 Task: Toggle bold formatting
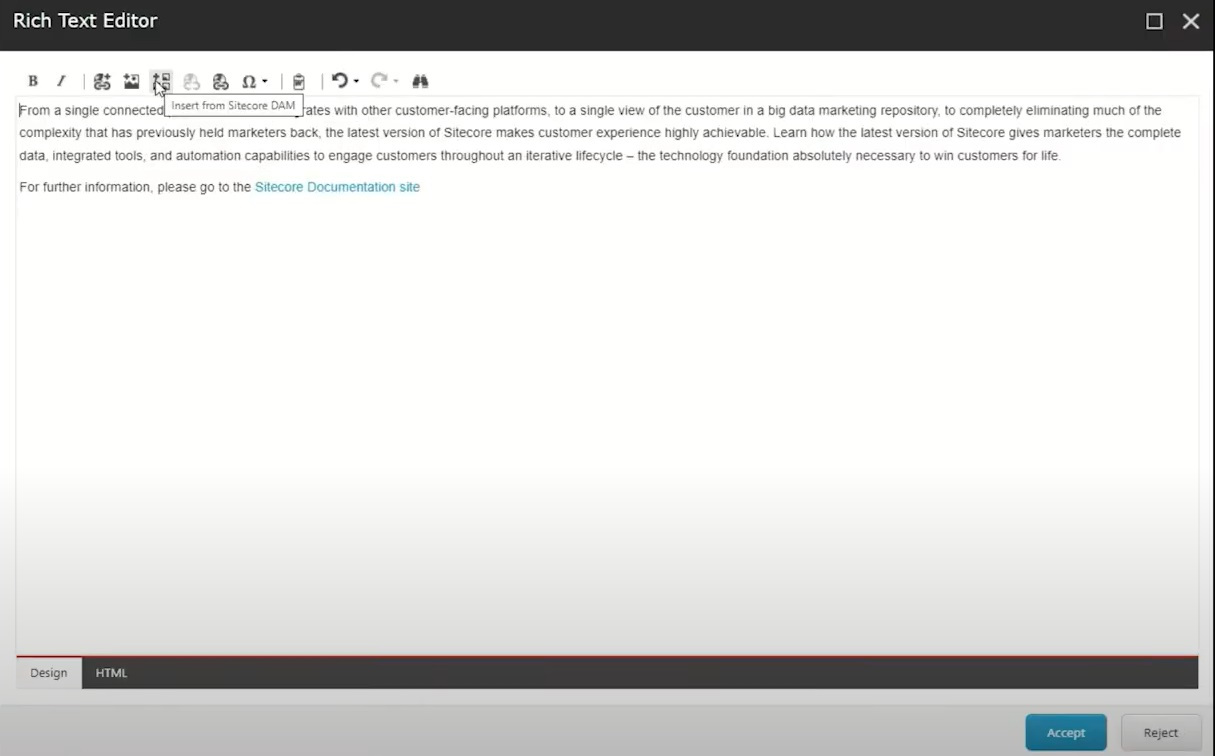33,81
